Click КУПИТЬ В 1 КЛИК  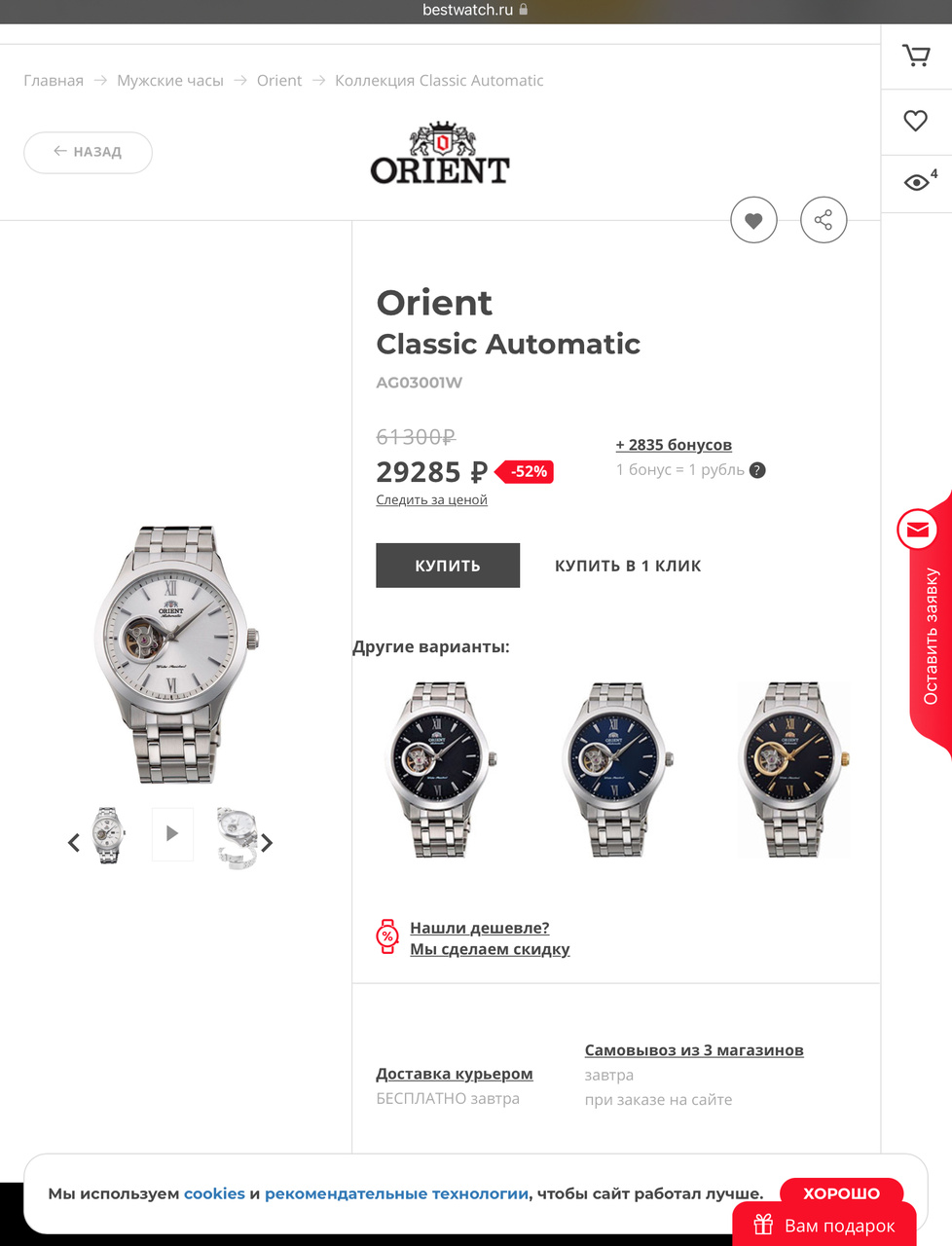pos(628,567)
